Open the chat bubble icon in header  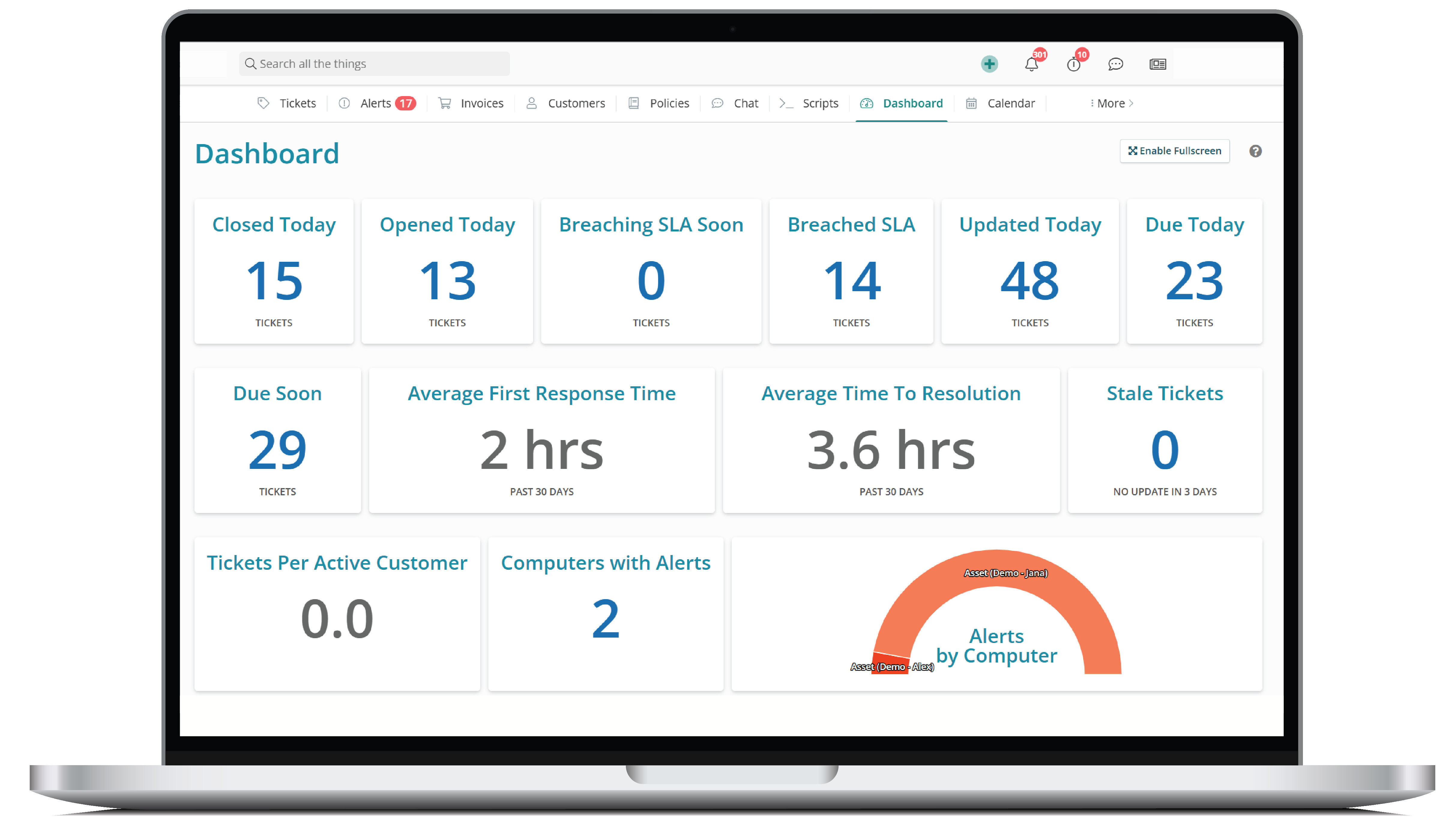[1115, 65]
